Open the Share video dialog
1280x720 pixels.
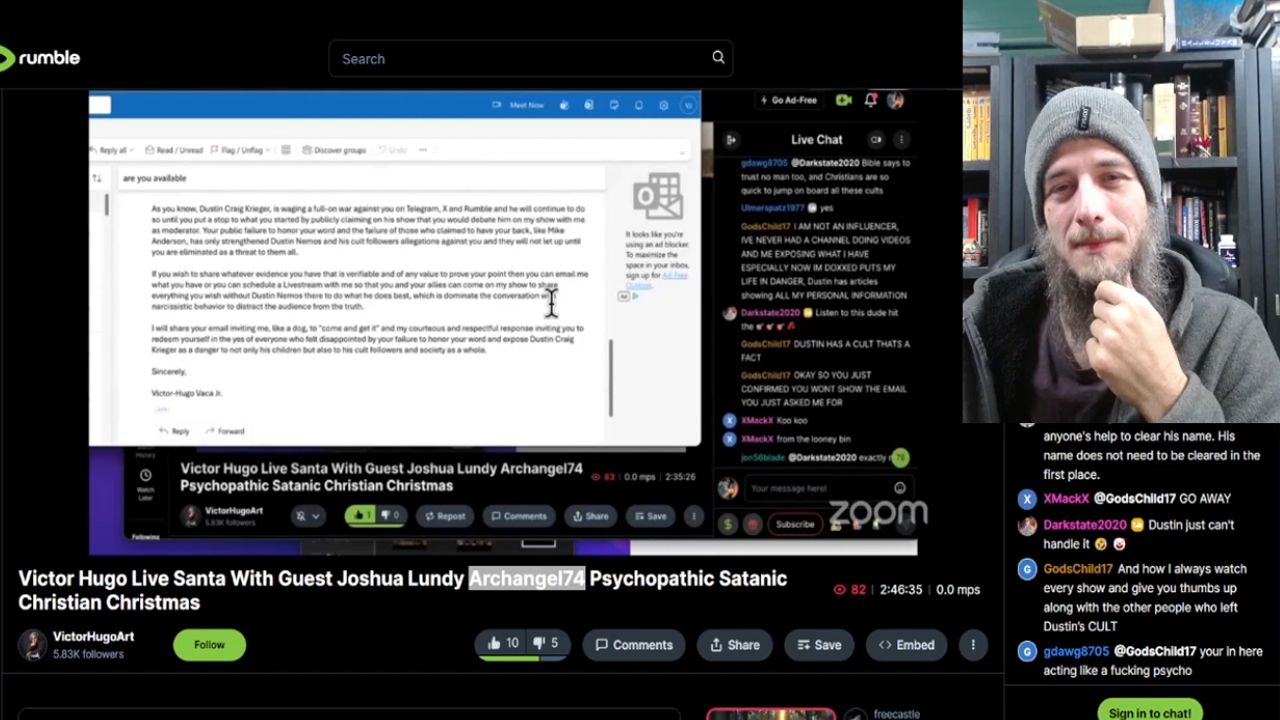(x=734, y=645)
